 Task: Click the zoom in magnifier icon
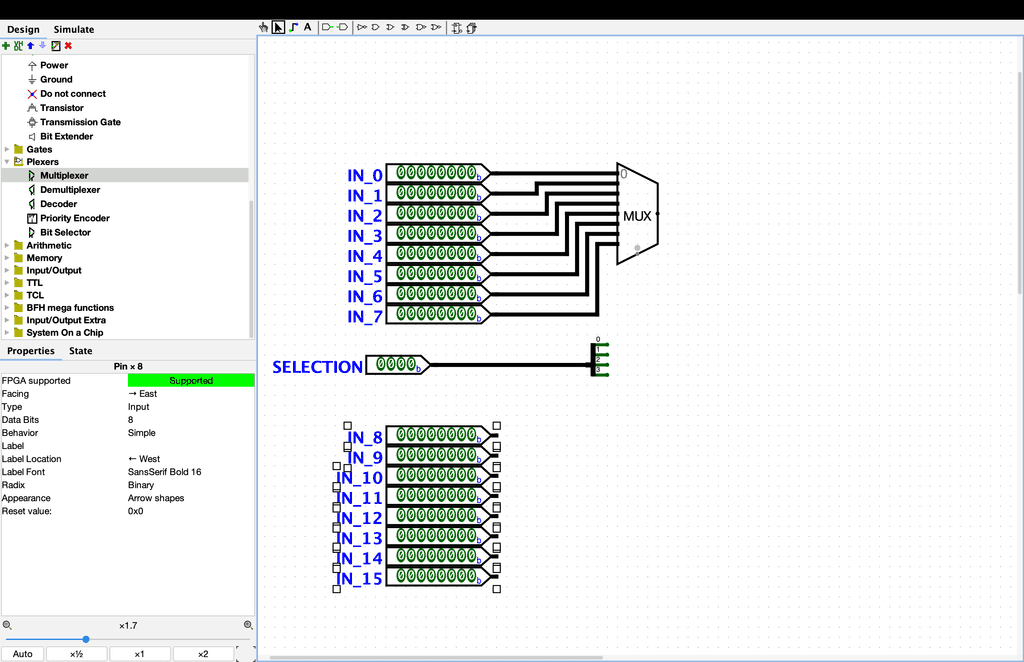click(248, 625)
